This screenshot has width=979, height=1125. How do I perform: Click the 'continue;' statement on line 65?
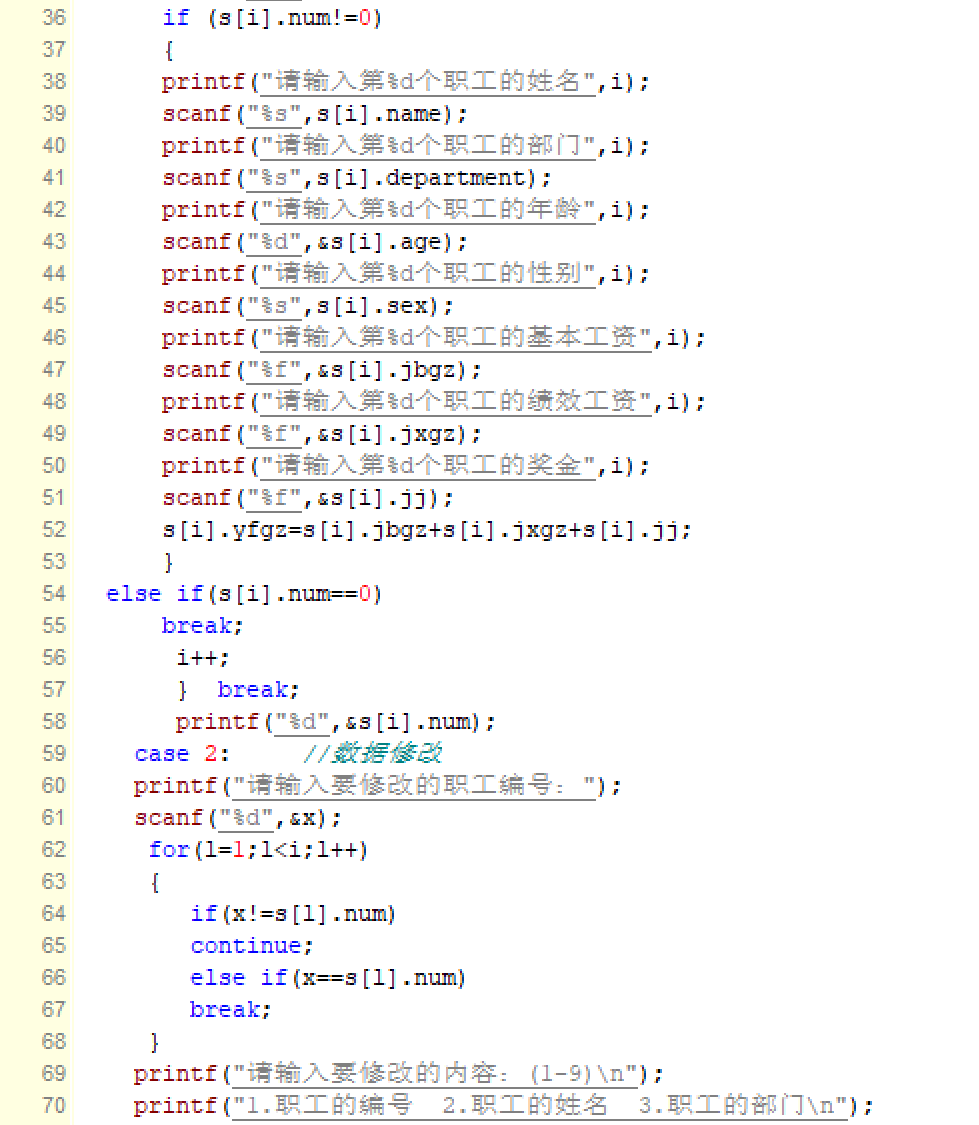pyautogui.click(x=251, y=946)
